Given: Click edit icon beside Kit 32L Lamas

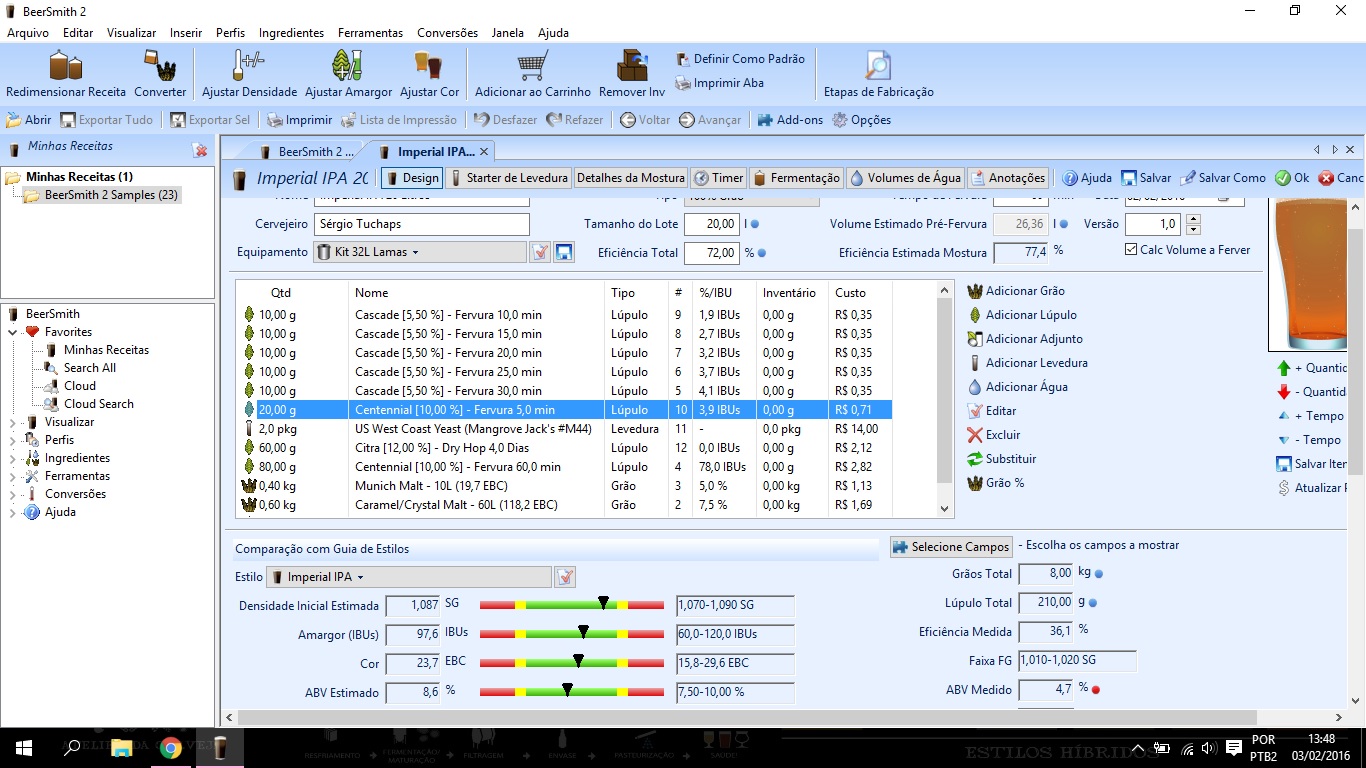Looking at the screenshot, I should [x=540, y=252].
